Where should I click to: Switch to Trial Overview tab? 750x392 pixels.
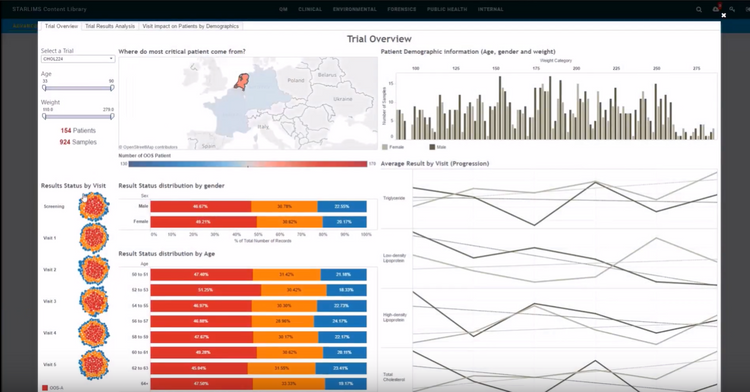coord(61,26)
